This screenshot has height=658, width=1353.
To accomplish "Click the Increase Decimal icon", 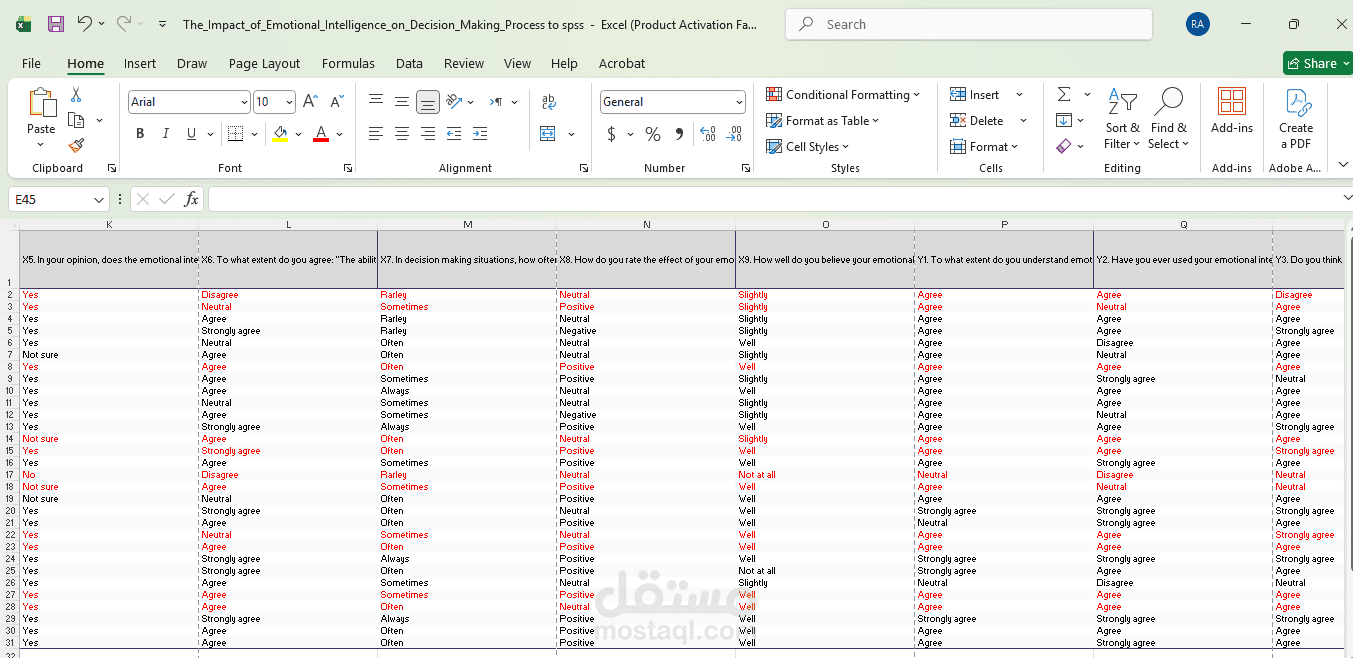I will [x=708, y=134].
